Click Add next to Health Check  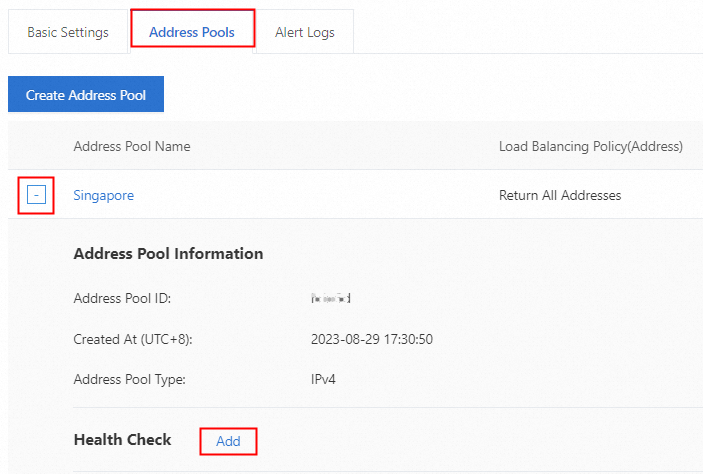click(x=228, y=441)
